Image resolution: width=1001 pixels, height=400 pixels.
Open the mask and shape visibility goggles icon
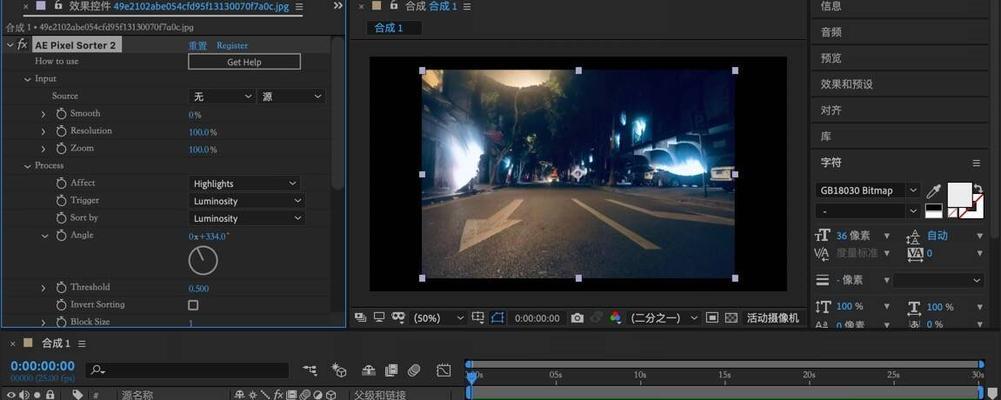(x=398, y=317)
